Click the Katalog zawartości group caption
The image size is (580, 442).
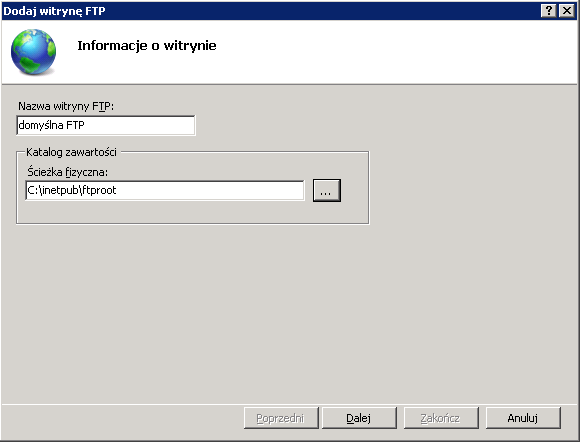pyautogui.click(x=71, y=152)
